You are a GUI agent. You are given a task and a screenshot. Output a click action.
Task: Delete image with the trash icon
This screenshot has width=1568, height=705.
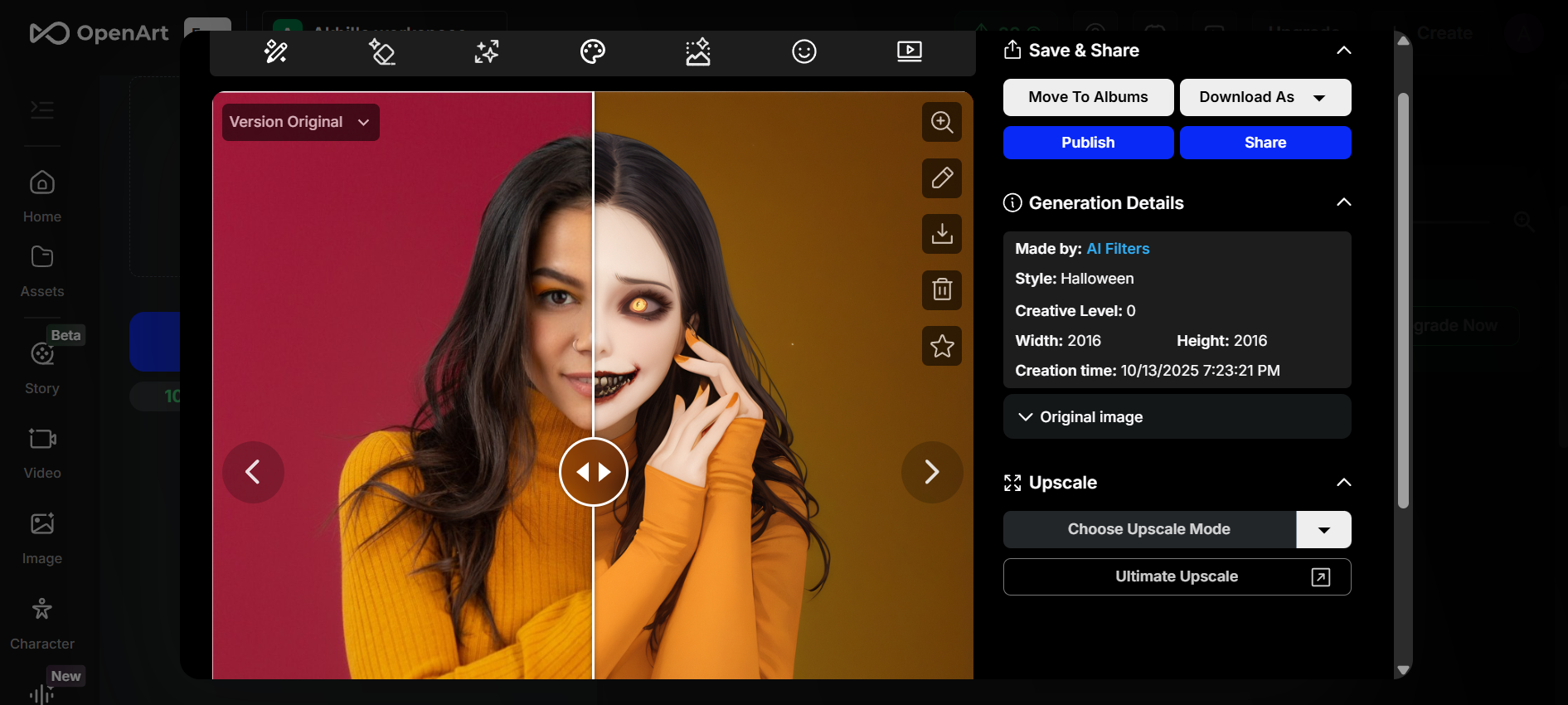click(x=941, y=290)
